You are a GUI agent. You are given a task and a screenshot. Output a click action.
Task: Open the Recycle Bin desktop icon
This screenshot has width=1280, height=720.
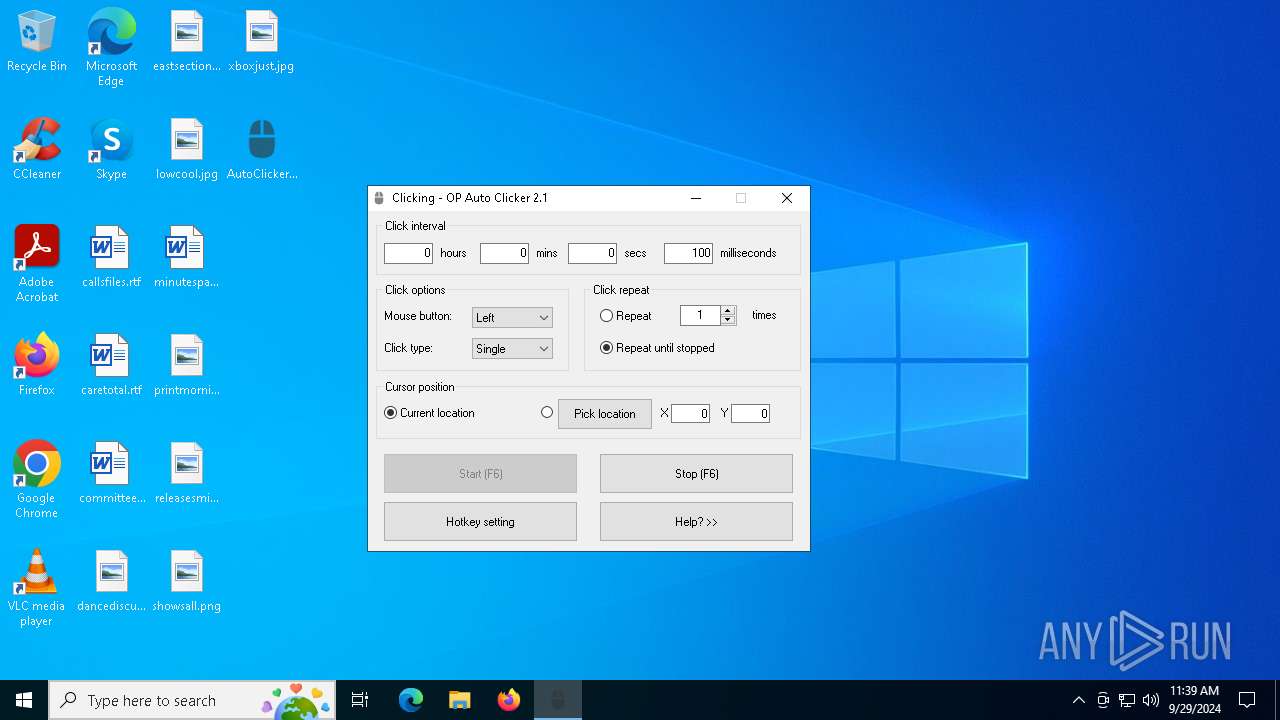[37, 41]
